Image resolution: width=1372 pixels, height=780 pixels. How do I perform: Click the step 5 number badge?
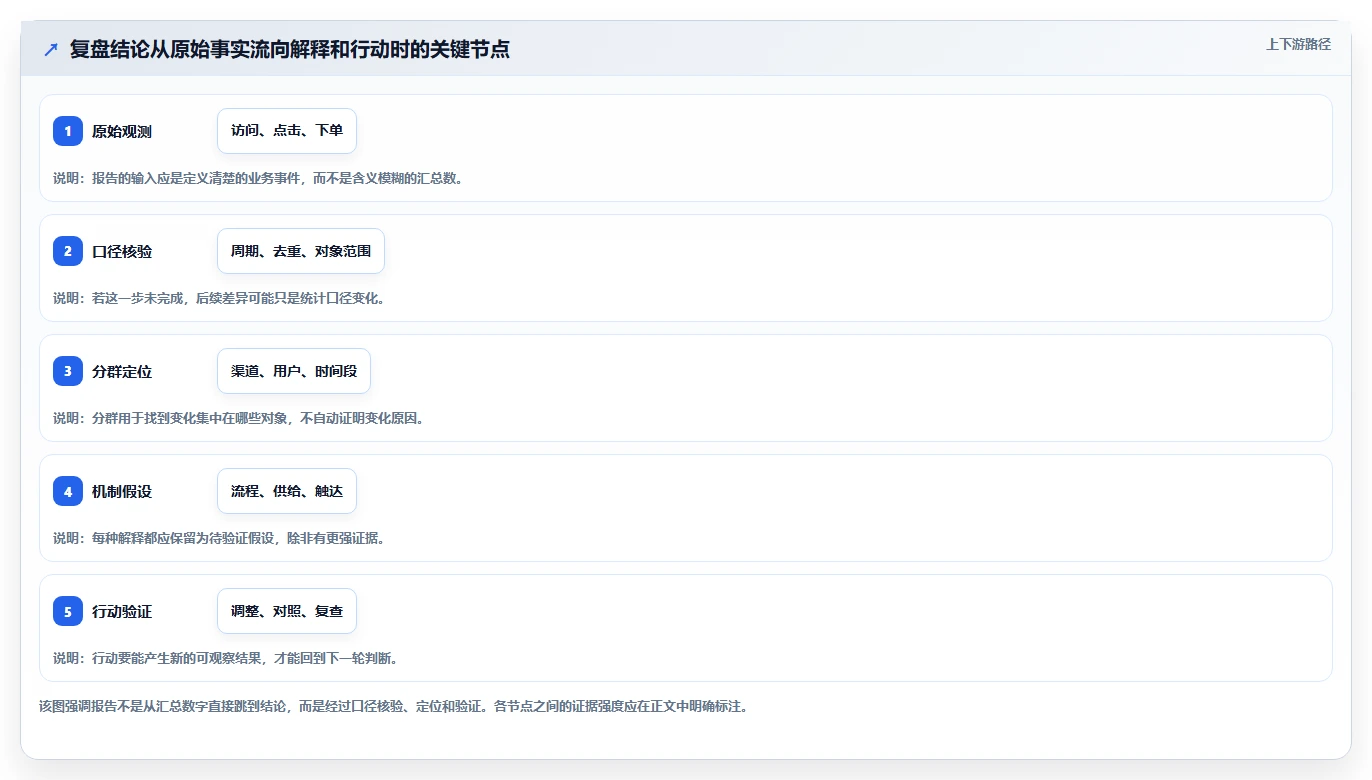tap(68, 611)
